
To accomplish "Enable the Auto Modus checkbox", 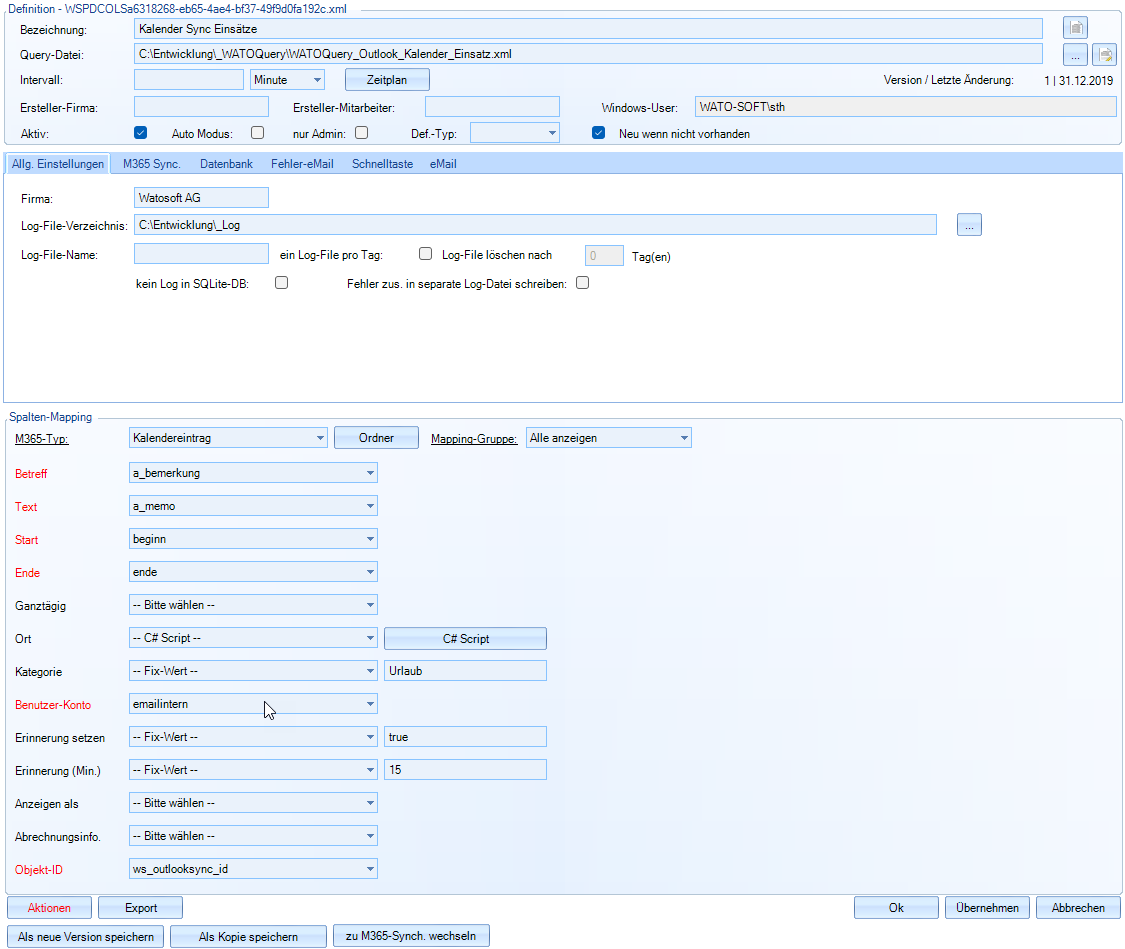I will [x=258, y=132].
